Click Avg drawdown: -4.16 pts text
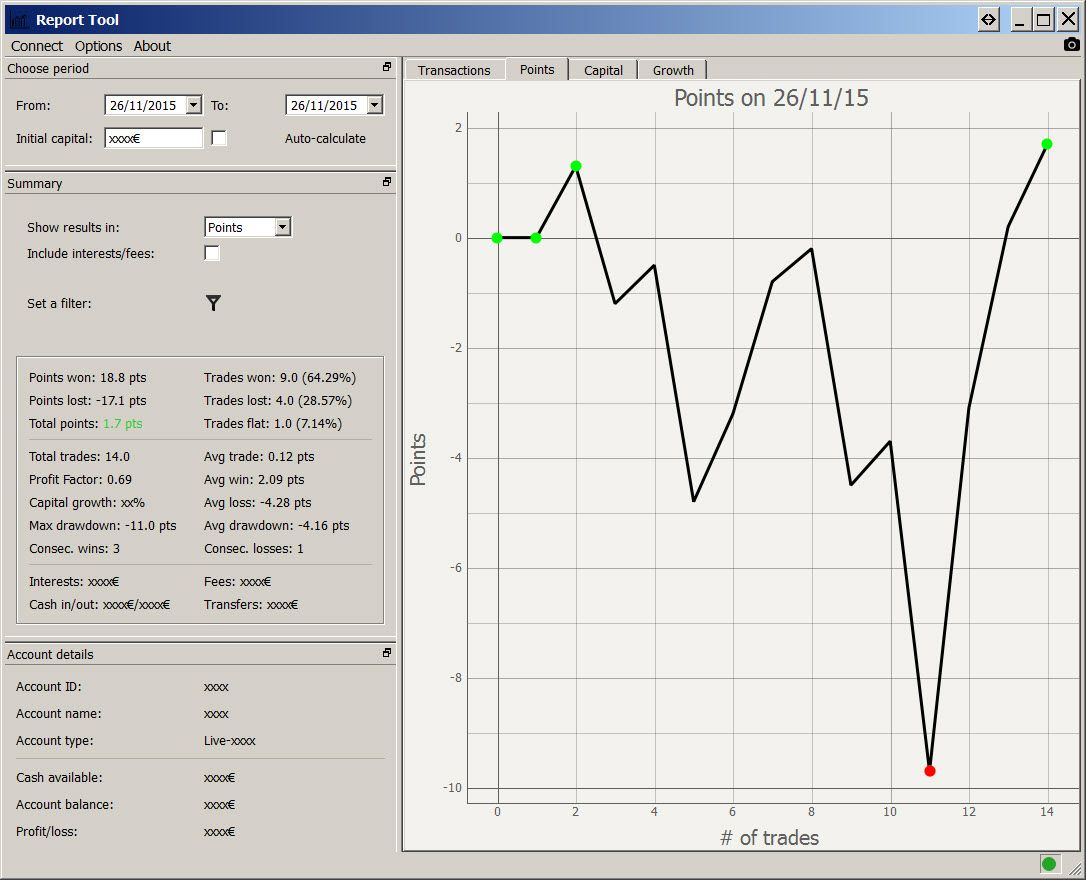The height and width of the screenshot is (880, 1086). click(x=276, y=526)
